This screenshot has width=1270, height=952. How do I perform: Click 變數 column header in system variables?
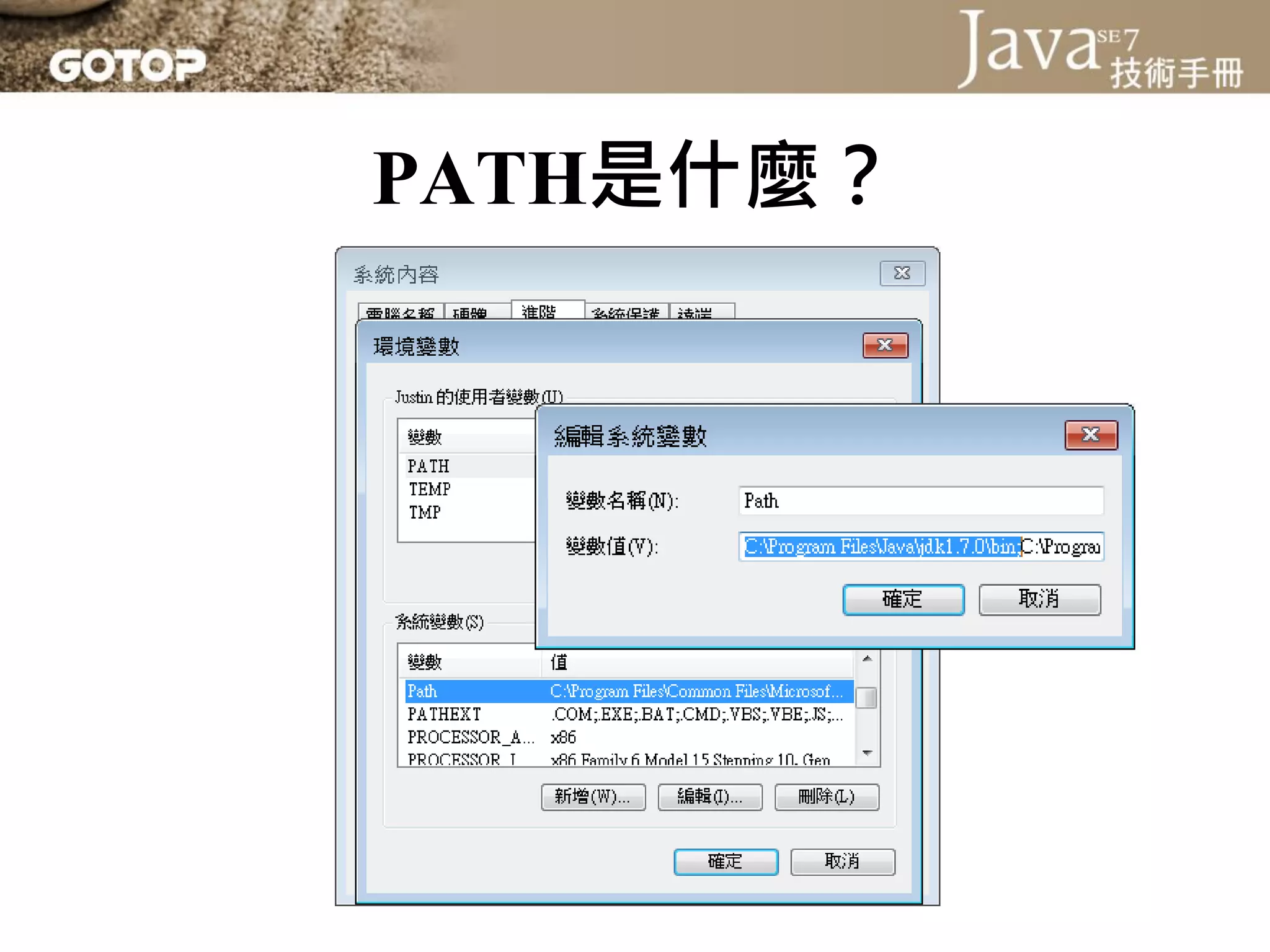pos(470,662)
